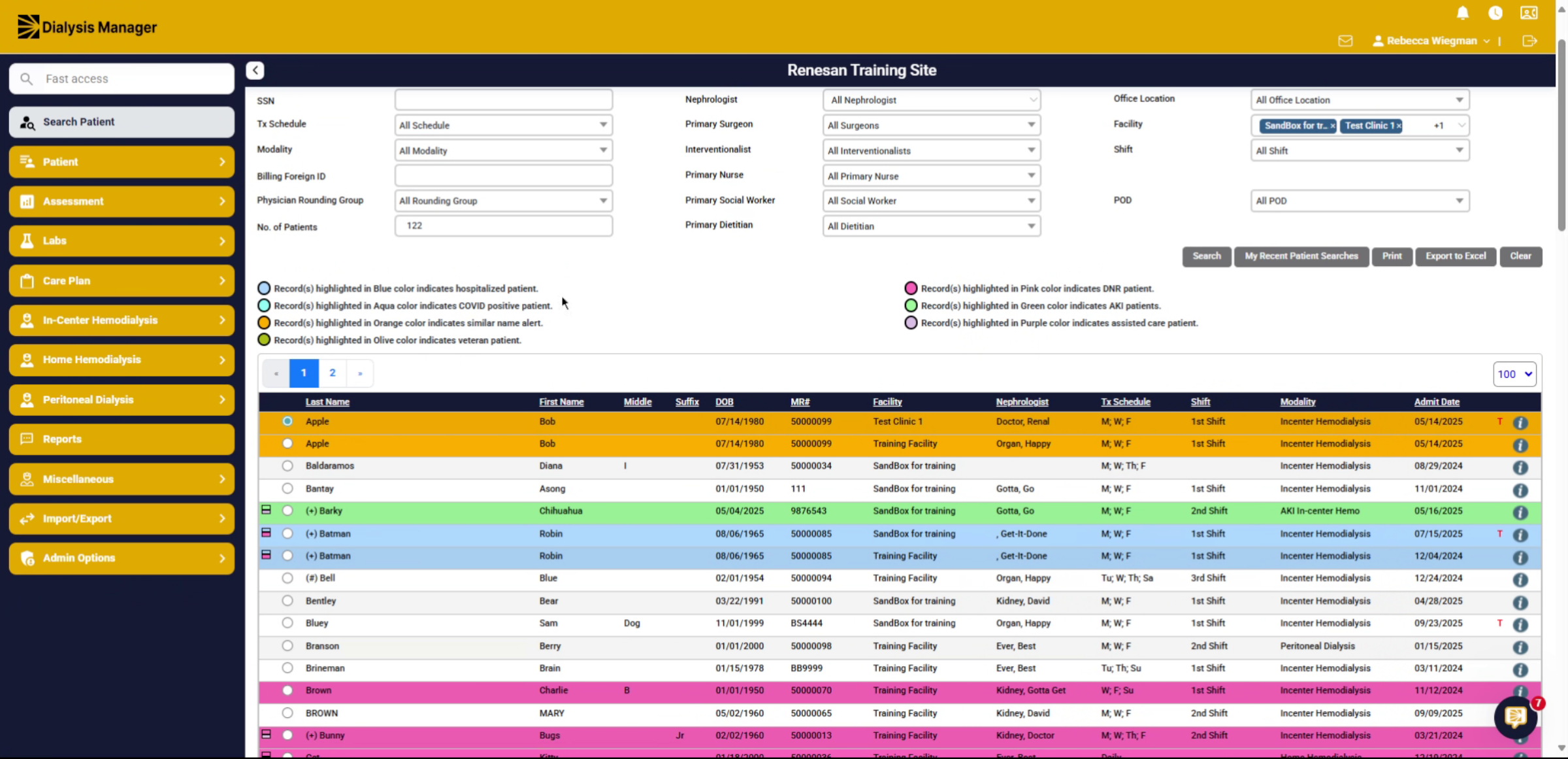The width and height of the screenshot is (1568, 759).
Task: Go to page 2 of results
Action: coord(333,373)
